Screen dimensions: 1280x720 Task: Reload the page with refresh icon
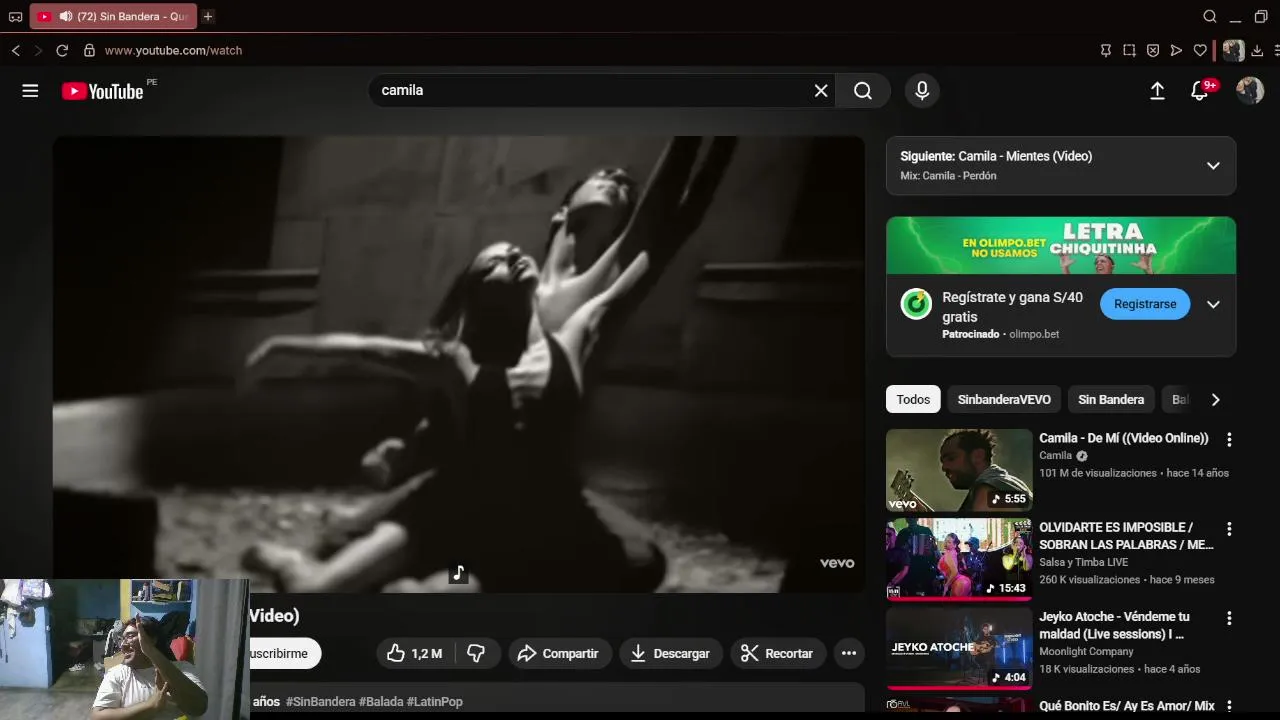coord(62,50)
